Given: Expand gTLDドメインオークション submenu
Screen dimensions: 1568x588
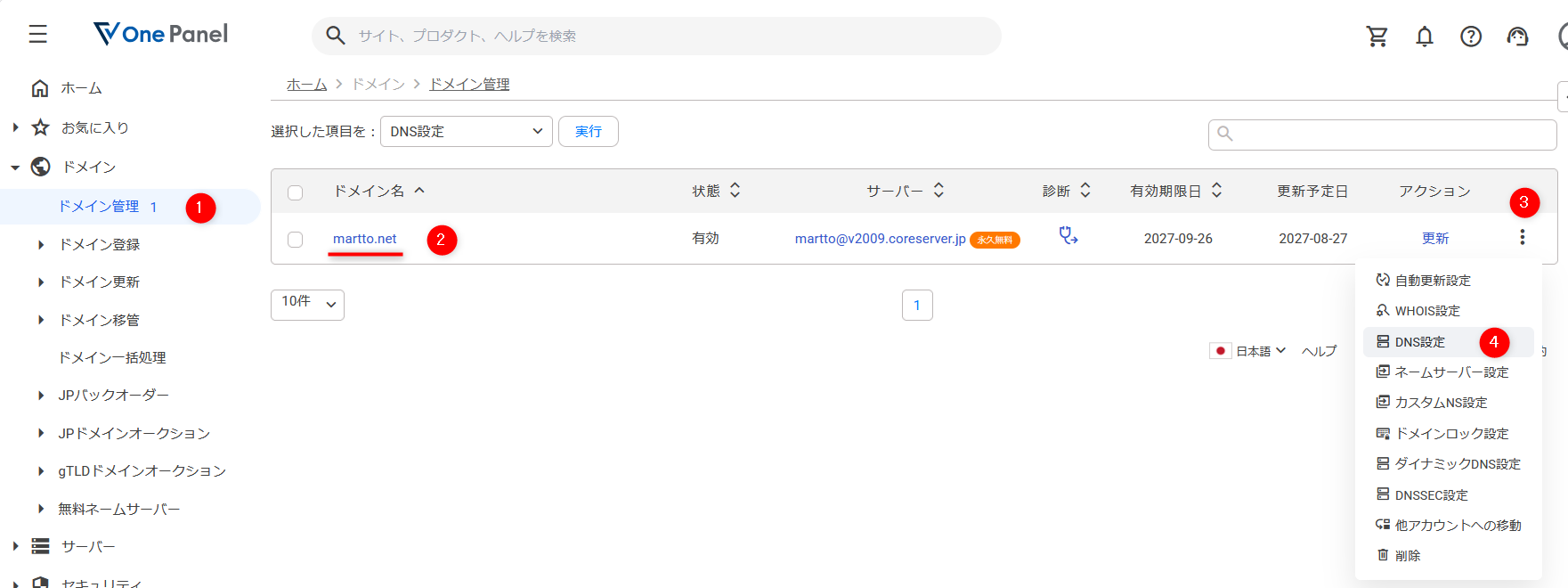Looking at the screenshot, I should point(41,470).
